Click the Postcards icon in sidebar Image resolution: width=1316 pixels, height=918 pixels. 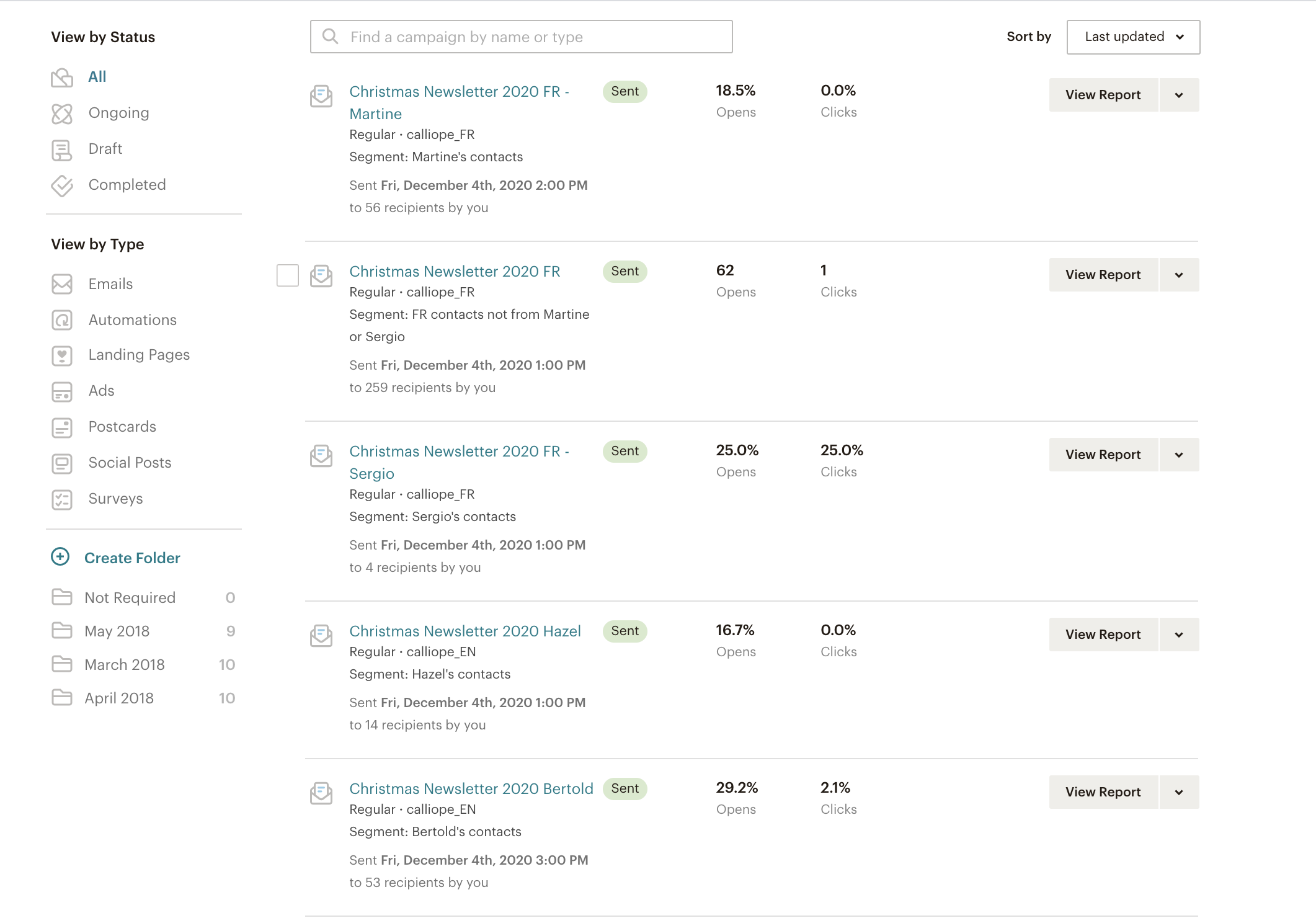(62, 427)
